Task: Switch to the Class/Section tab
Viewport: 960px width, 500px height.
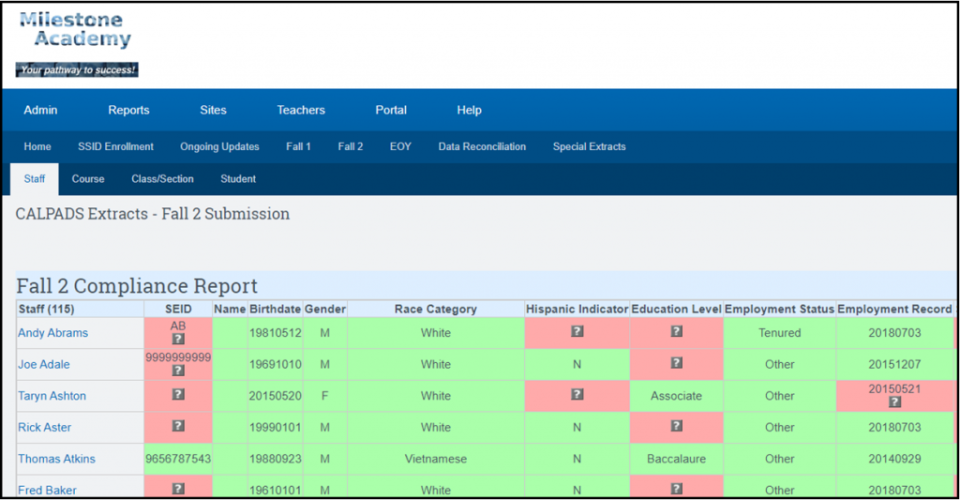Action: pyautogui.click(x=162, y=179)
